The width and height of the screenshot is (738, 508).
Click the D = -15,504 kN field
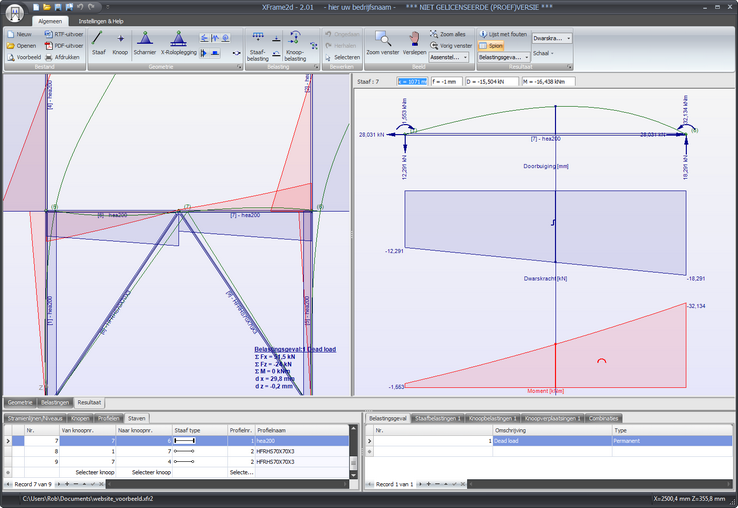[x=492, y=81]
